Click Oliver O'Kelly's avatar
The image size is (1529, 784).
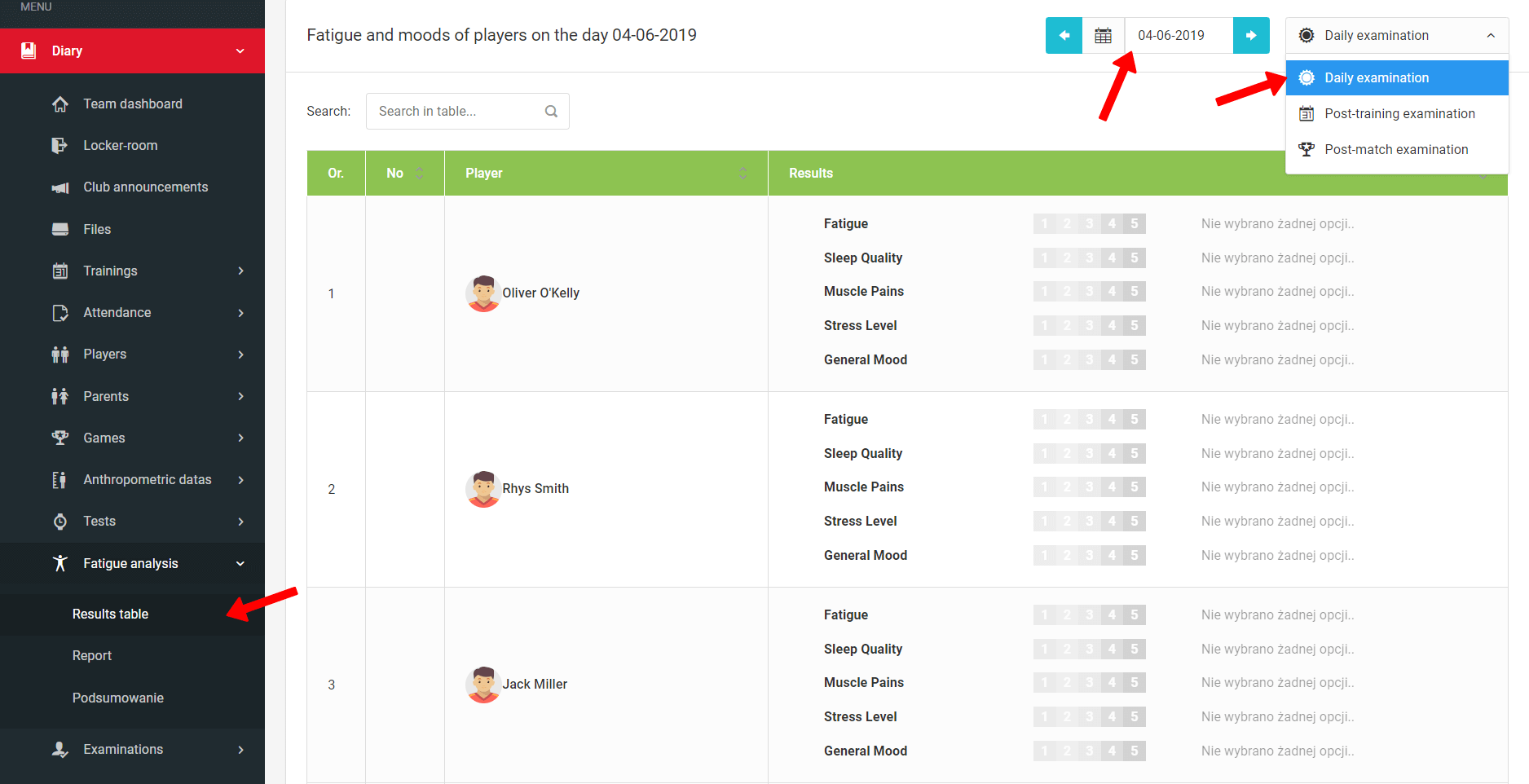483,293
